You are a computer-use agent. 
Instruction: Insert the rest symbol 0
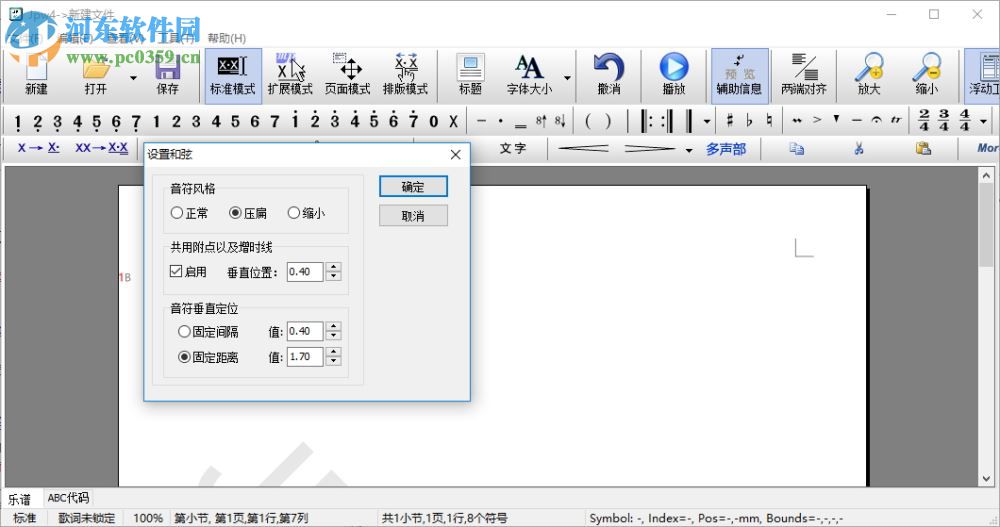point(434,121)
